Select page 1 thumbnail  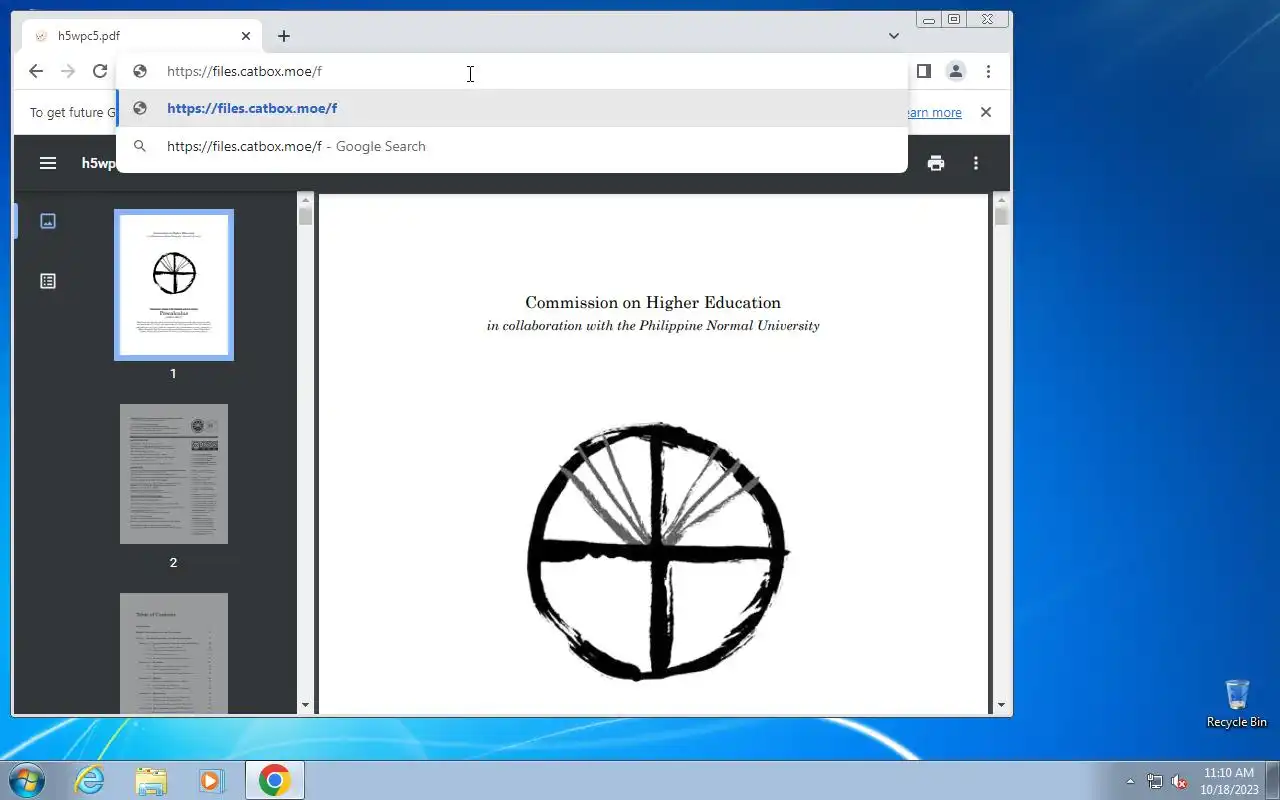(174, 285)
